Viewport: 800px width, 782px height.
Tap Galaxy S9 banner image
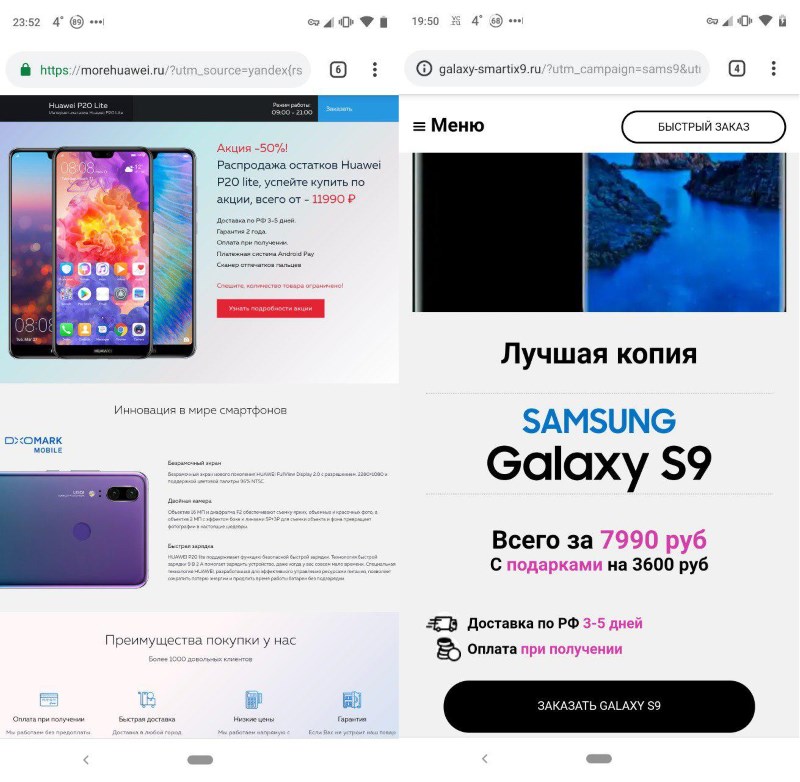point(599,232)
